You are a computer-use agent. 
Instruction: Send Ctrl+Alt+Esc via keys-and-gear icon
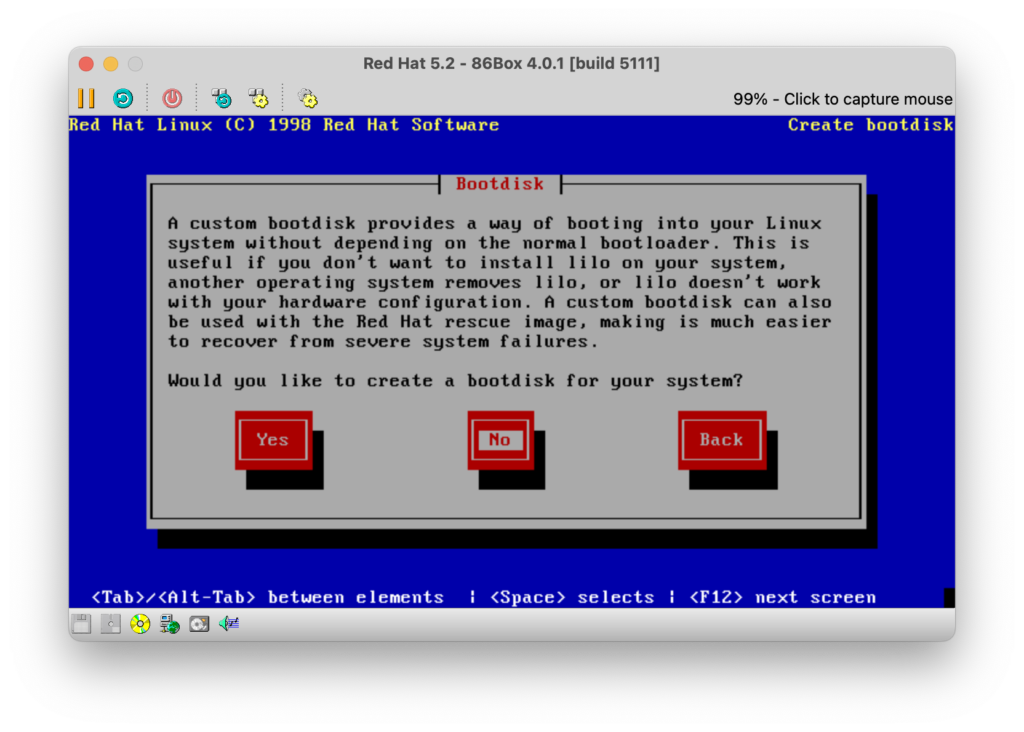coord(259,99)
